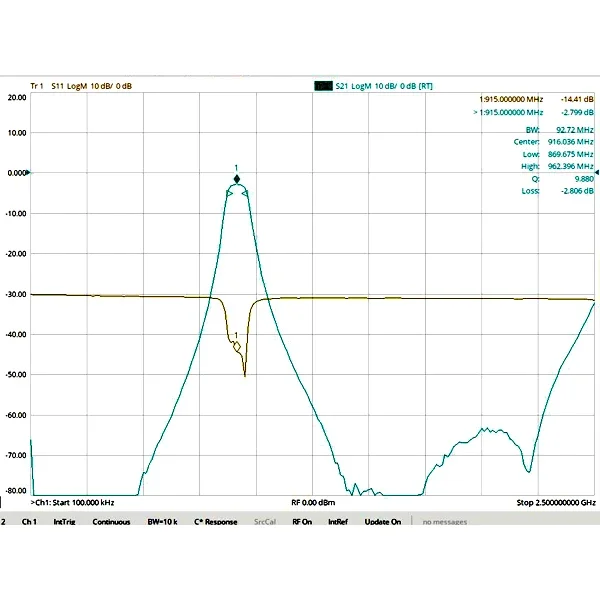Select S11 marker readout -14.41 dB
The width and height of the screenshot is (600, 600).
click(577, 99)
